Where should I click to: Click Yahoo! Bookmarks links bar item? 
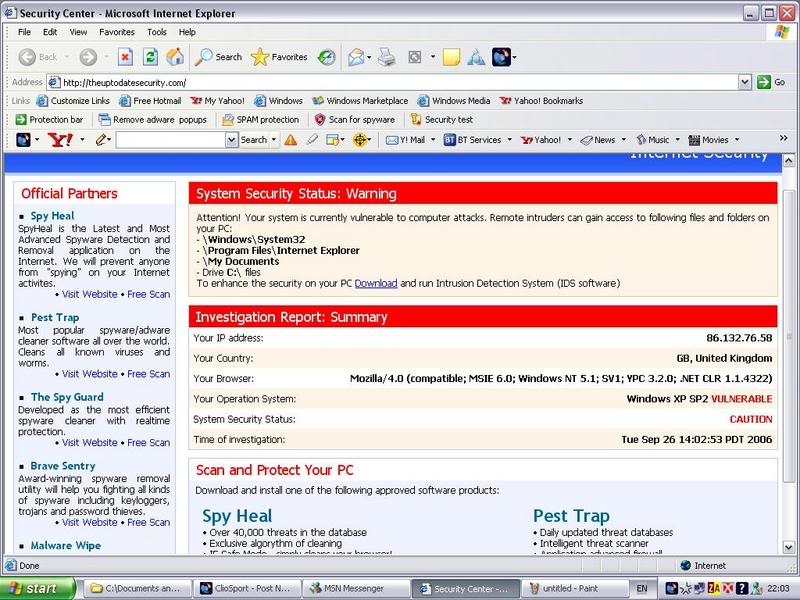click(x=541, y=101)
